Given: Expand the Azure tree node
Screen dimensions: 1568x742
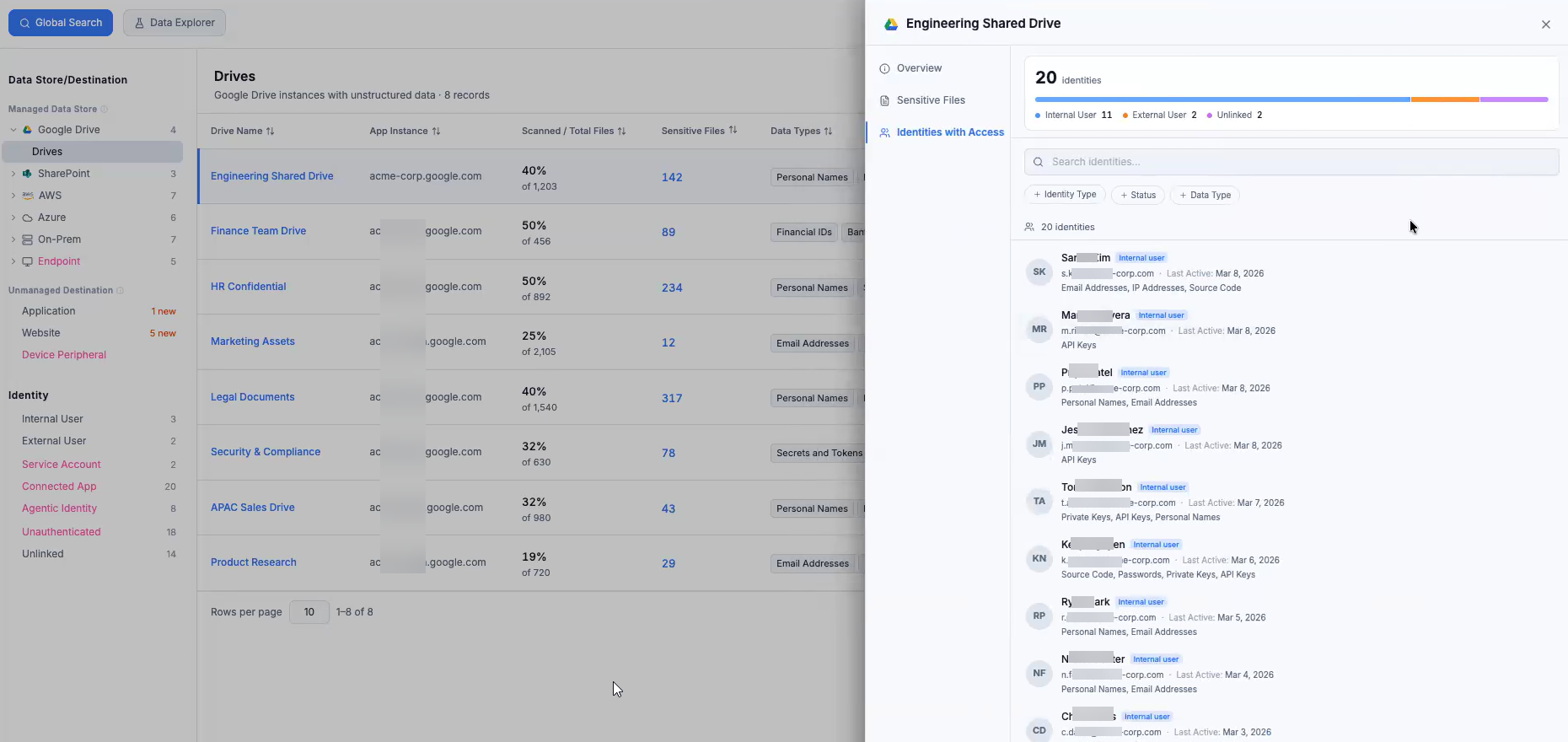Looking at the screenshot, I should (x=13, y=218).
